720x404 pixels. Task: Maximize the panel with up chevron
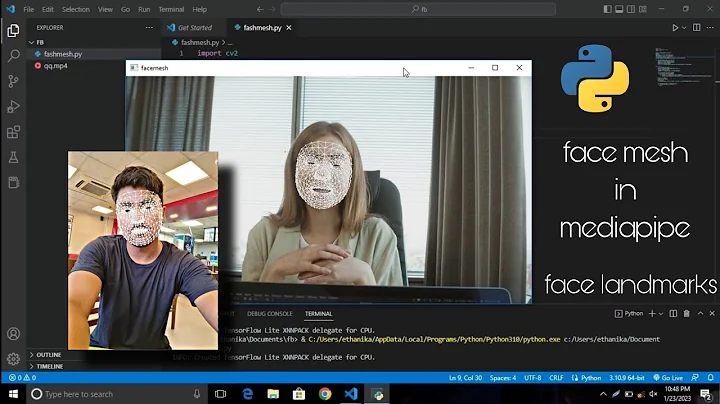coord(700,314)
